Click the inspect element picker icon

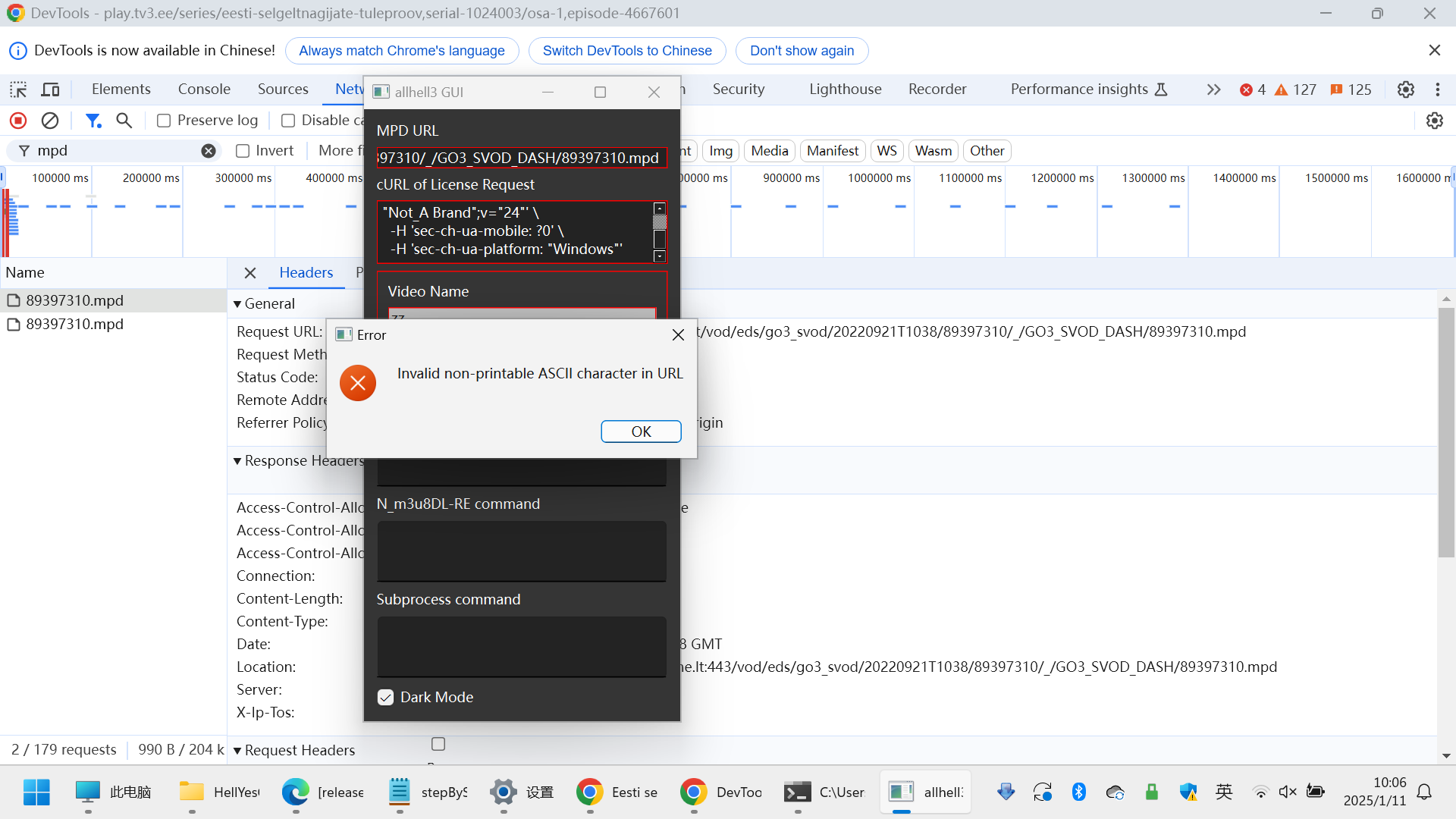click(18, 89)
